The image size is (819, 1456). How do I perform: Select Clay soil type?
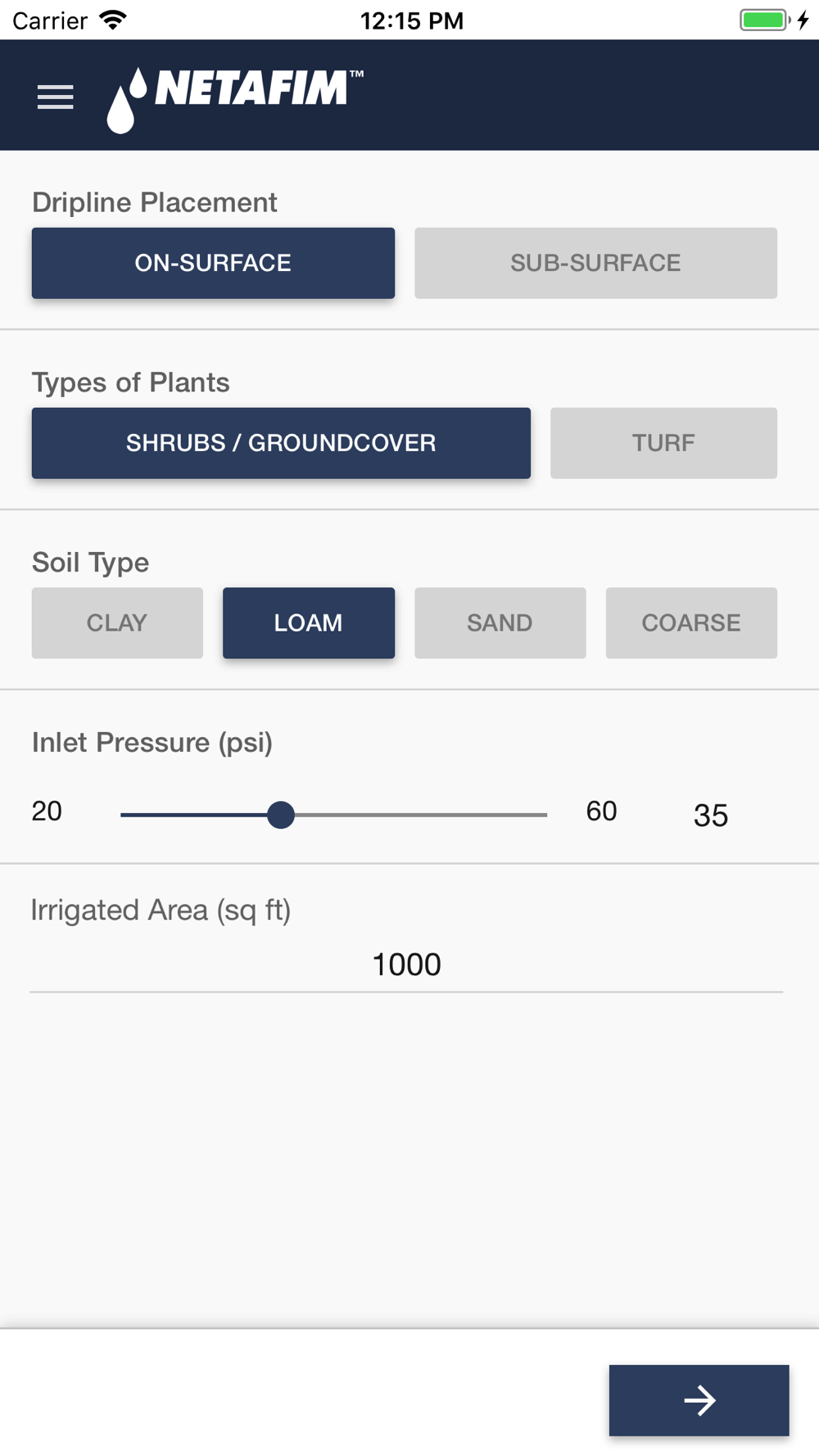(117, 623)
